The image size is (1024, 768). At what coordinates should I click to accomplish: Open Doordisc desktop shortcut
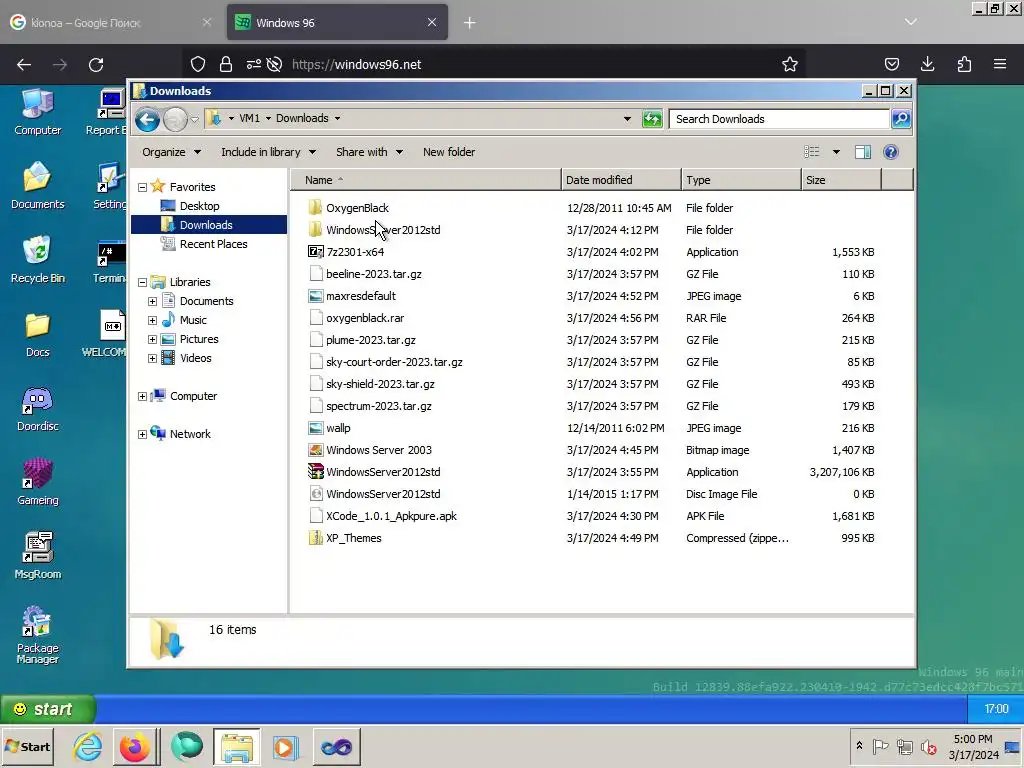[x=37, y=409]
